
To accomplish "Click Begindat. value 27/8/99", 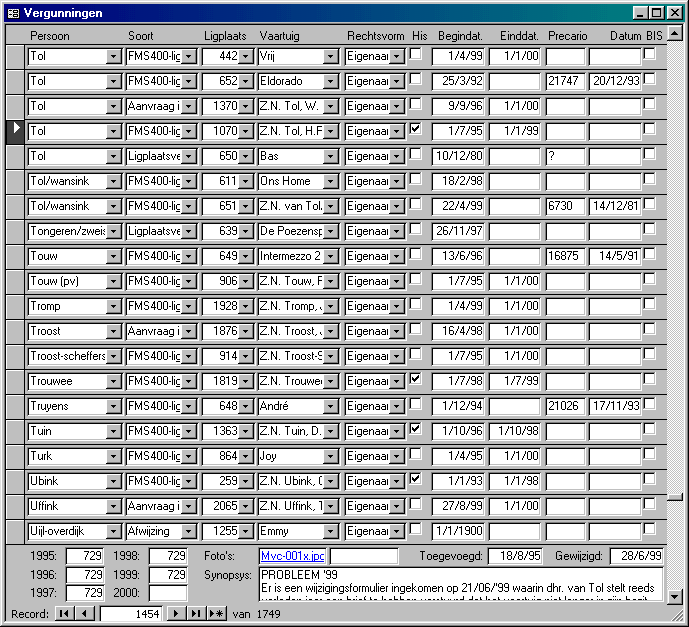I will coord(457,507).
